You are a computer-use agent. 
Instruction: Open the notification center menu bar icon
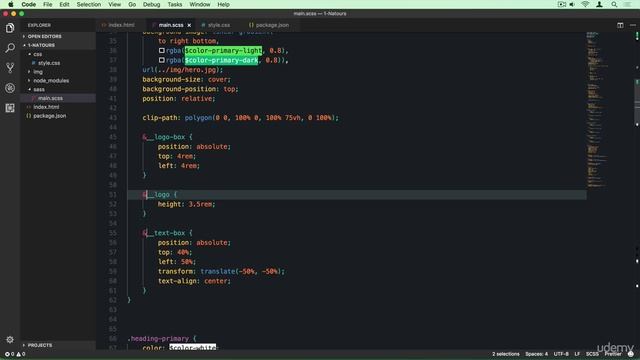627,4
